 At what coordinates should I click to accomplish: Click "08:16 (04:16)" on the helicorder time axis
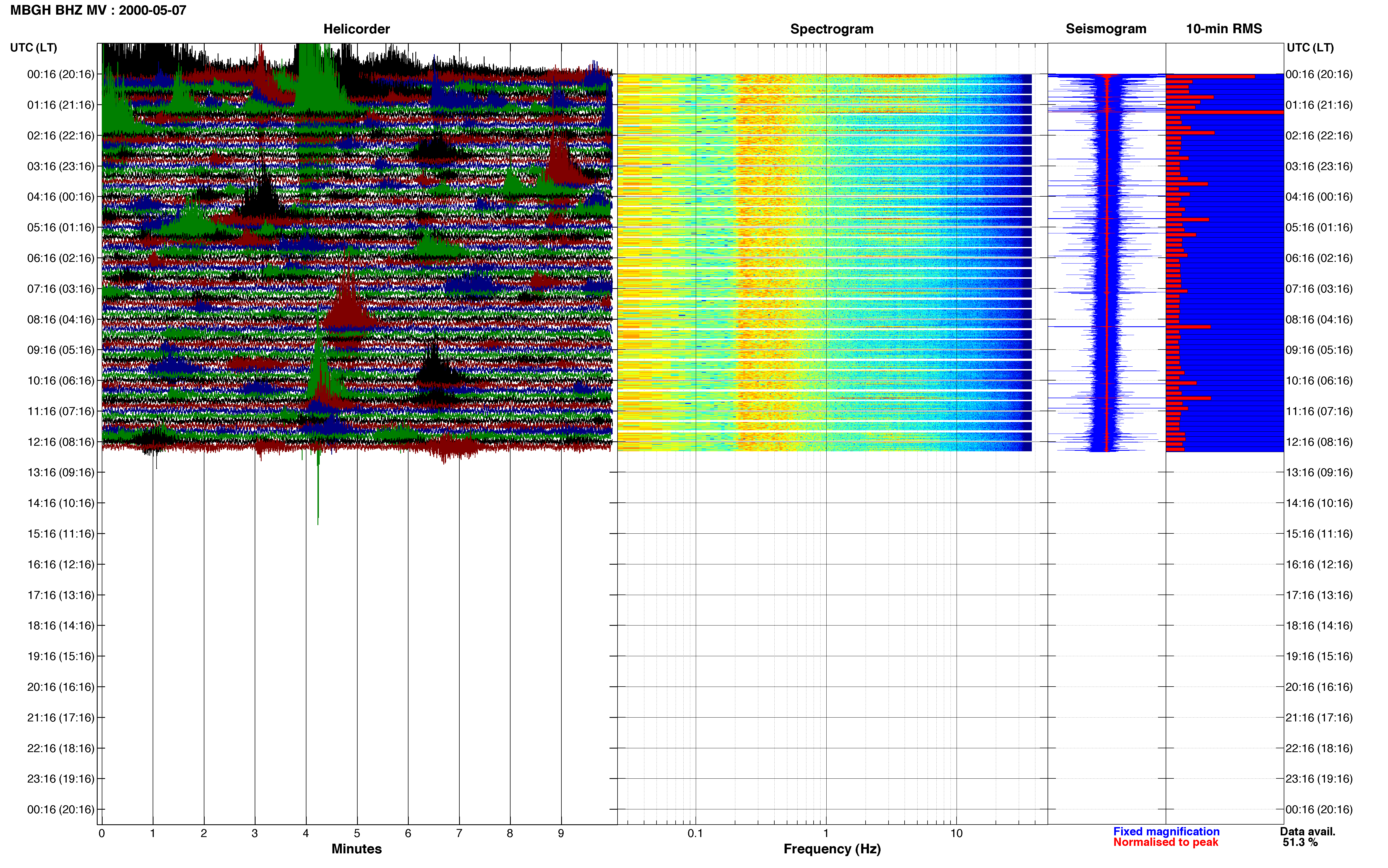pyautogui.click(x=61, y=319)
